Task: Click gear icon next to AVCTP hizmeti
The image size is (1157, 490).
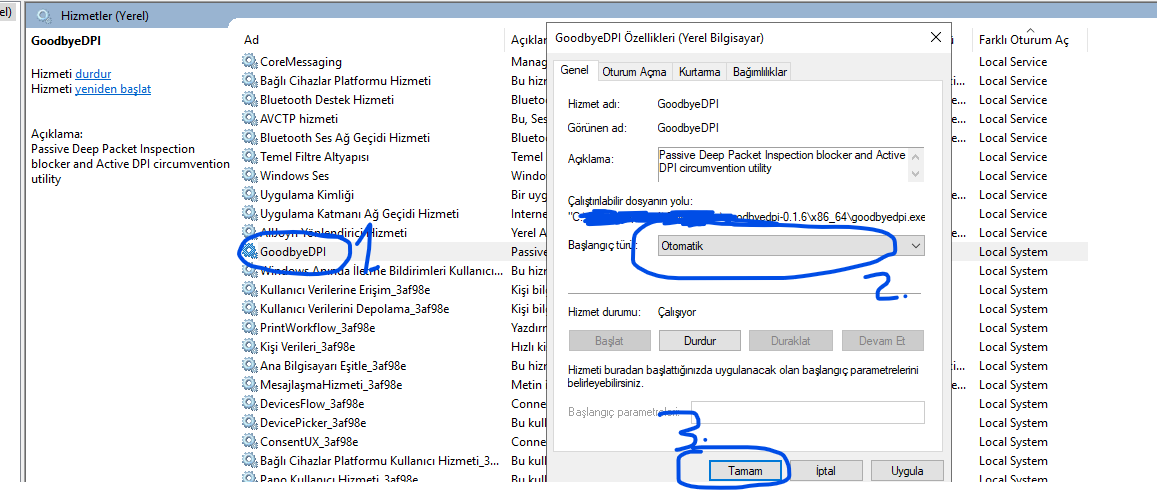Action: point(250,119)
